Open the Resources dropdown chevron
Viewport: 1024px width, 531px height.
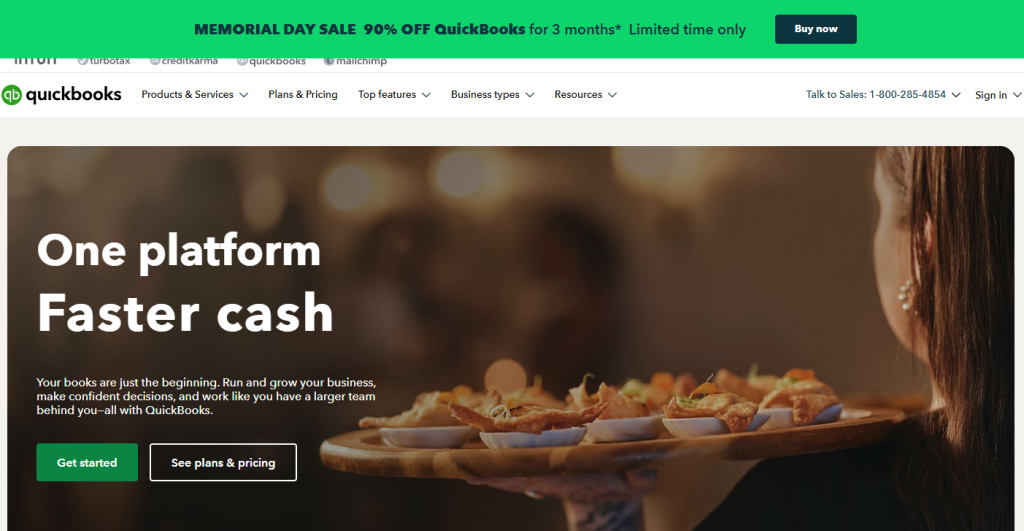[x=612, y=95]
